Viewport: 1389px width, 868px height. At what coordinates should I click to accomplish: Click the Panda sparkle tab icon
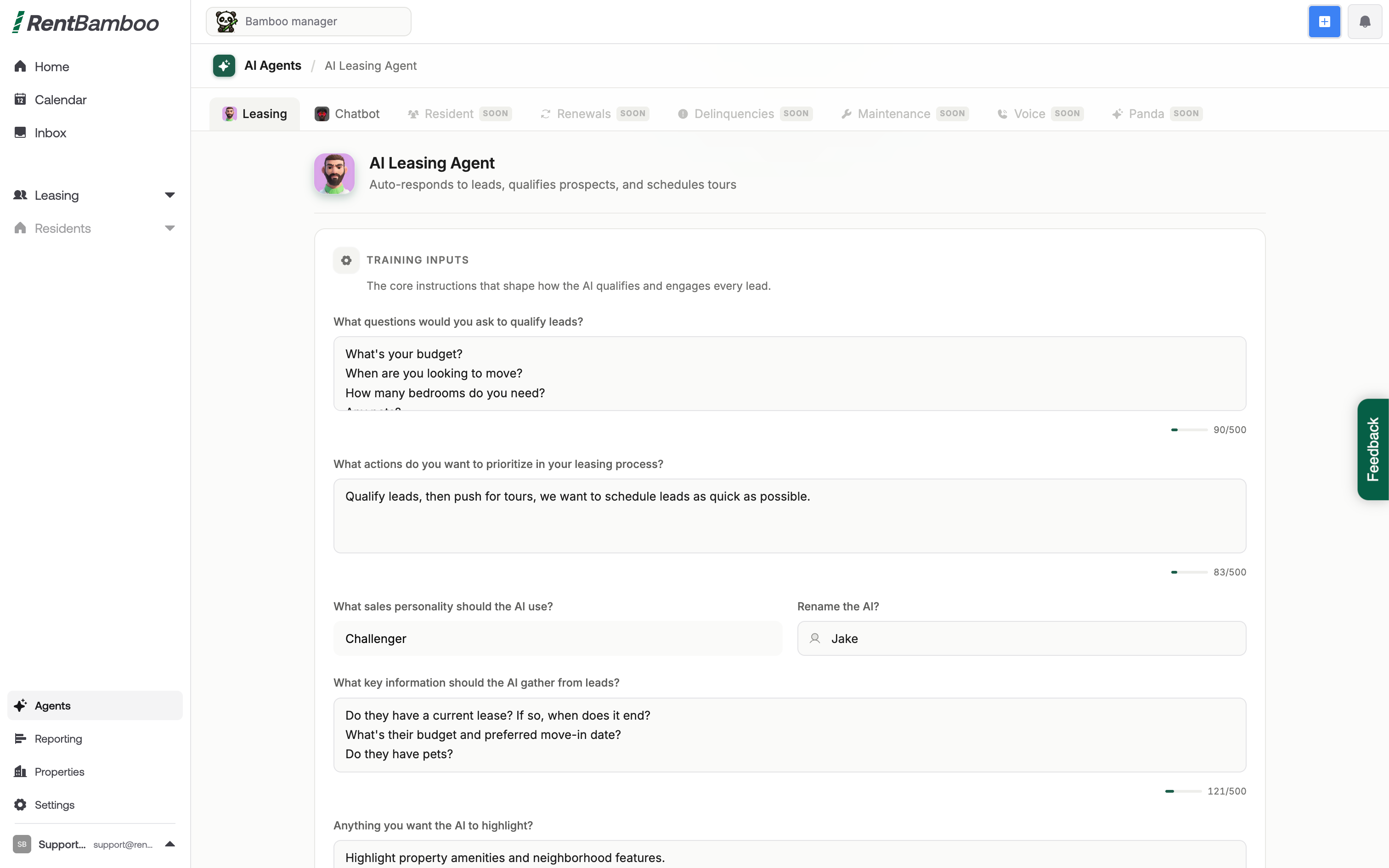click(x=1117, y=114)
